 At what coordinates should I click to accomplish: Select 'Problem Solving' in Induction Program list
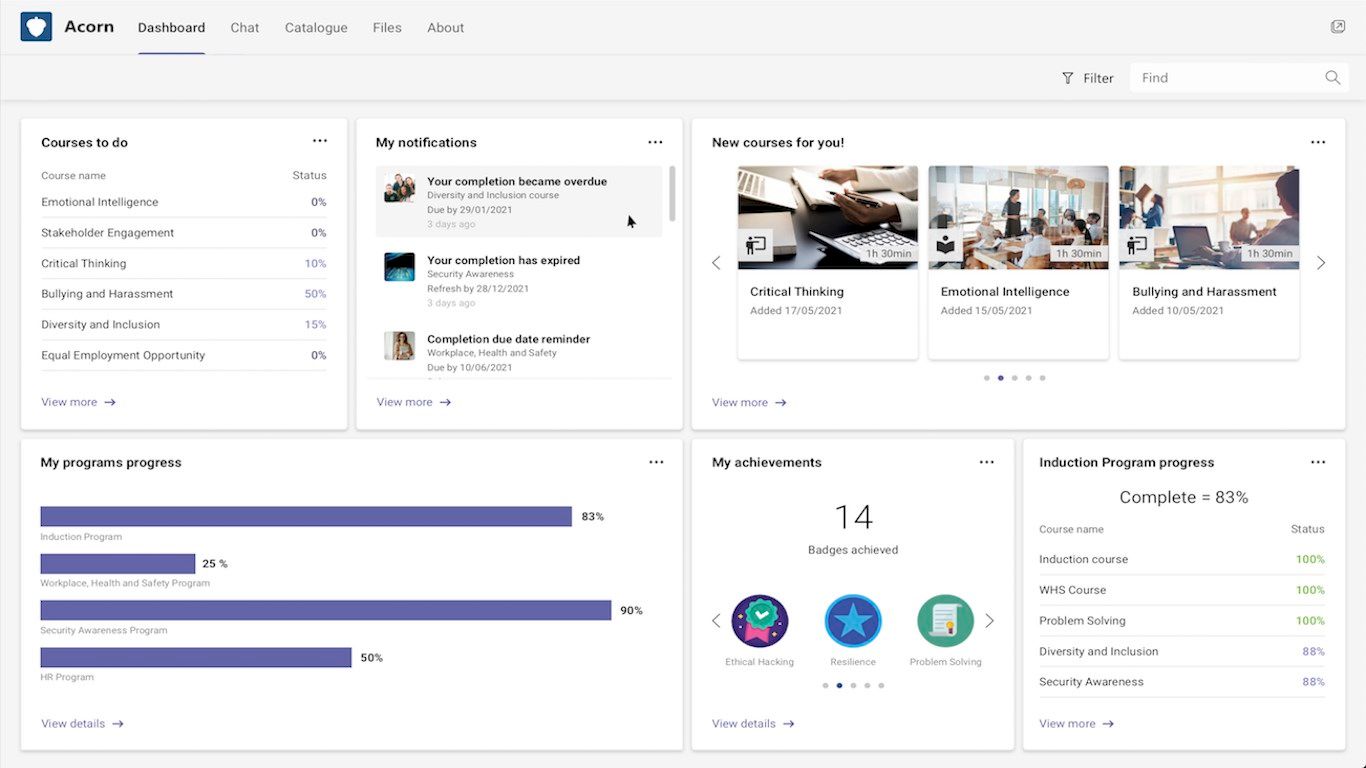tap(1182, 621)
